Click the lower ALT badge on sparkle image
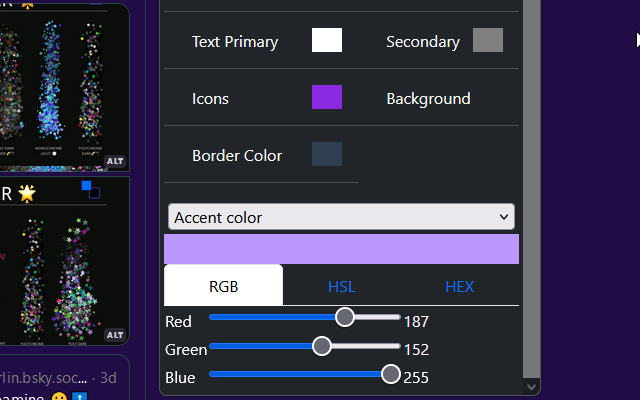640x400 pixels. click(115, 335)
